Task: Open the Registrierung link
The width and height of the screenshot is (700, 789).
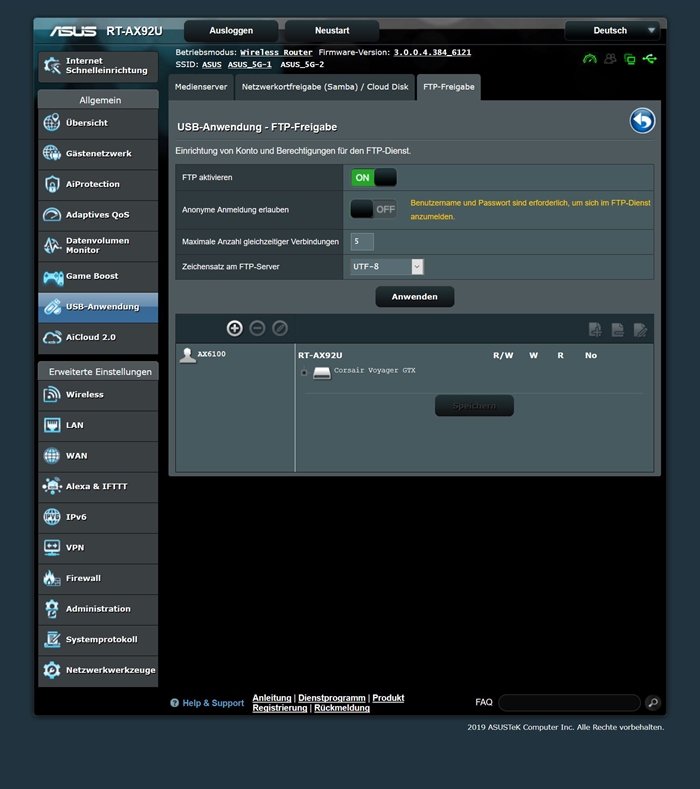Action: 280,708
